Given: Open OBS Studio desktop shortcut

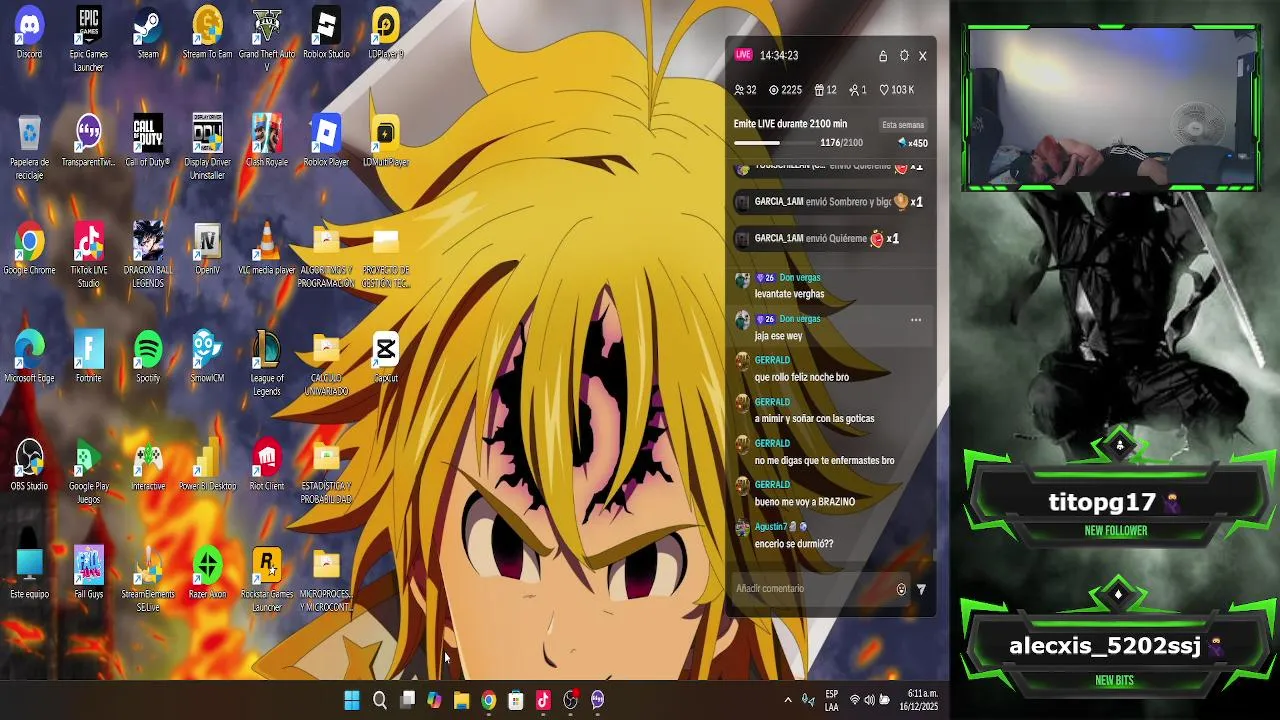Looking at the screenshot, I should (x=29, y=465).
